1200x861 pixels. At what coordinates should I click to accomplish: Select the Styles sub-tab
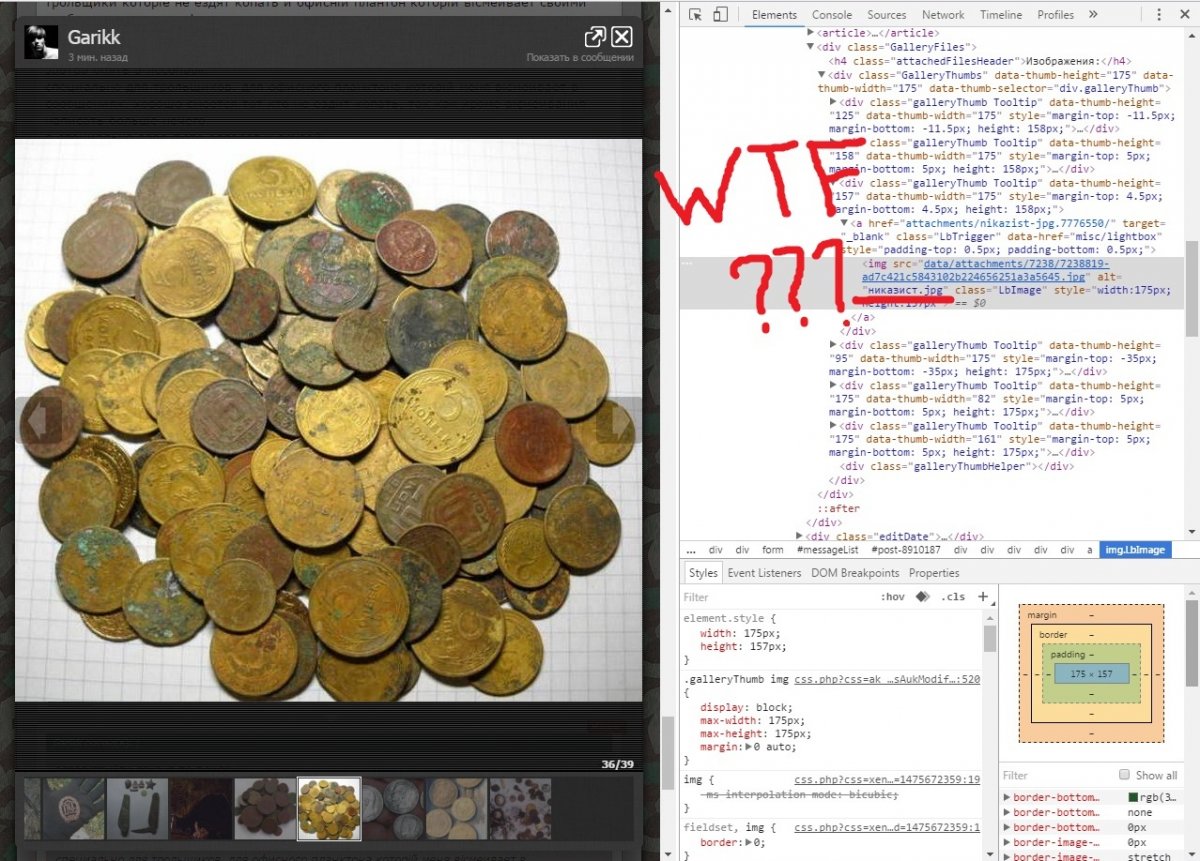pos(703,573)
